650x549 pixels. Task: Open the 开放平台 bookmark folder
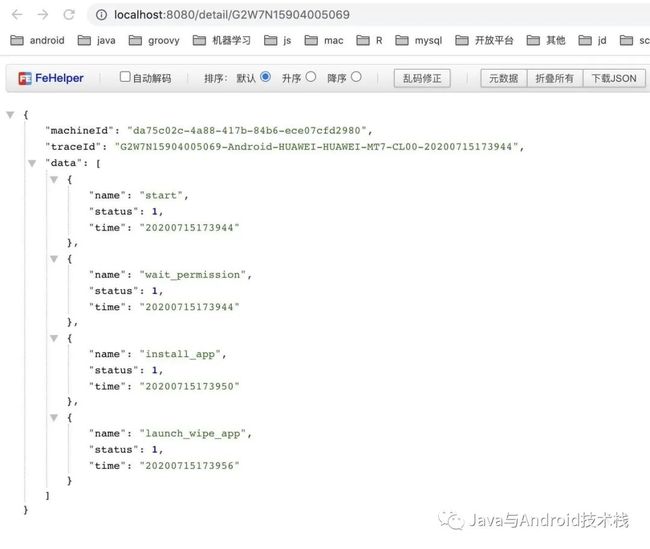484,40
